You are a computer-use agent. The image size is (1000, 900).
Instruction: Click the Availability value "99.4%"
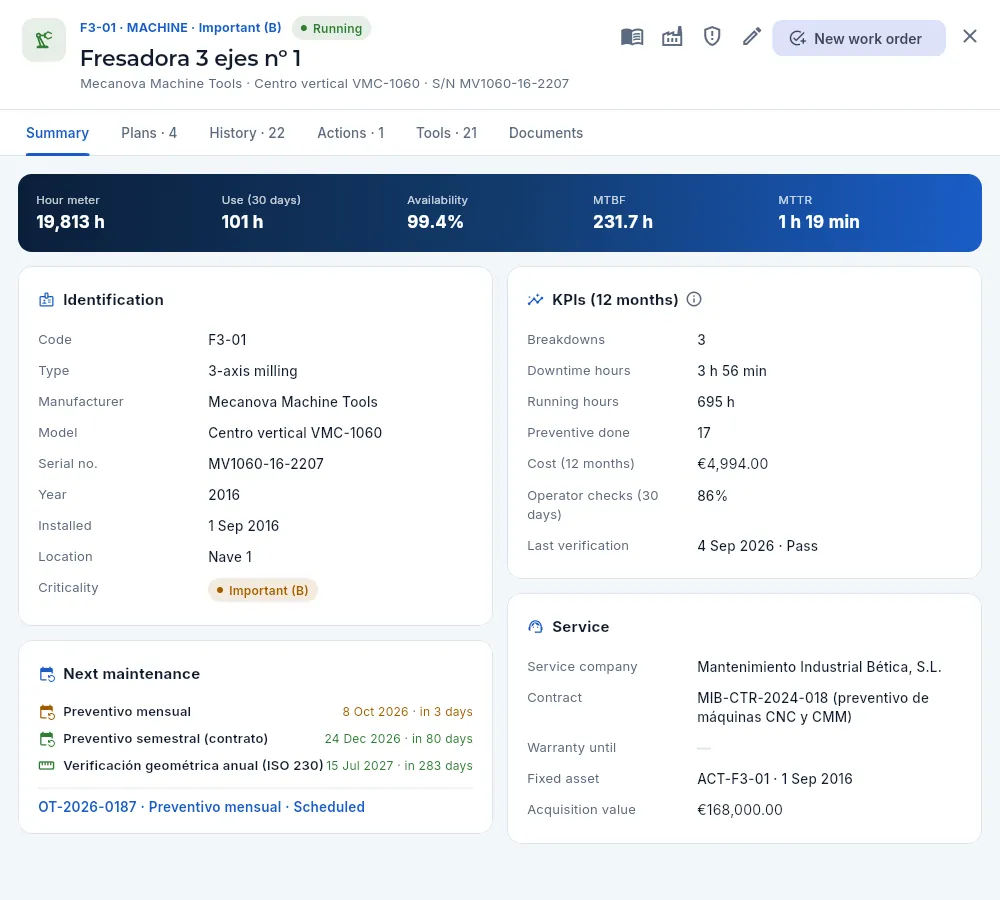pyautogui.click(x=435, y=222)
